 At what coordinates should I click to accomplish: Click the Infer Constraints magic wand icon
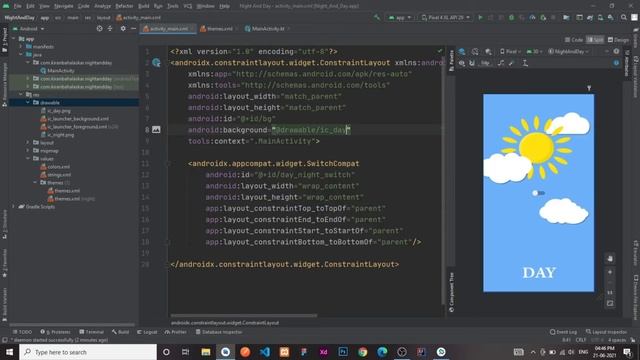(x=511, y=63)
